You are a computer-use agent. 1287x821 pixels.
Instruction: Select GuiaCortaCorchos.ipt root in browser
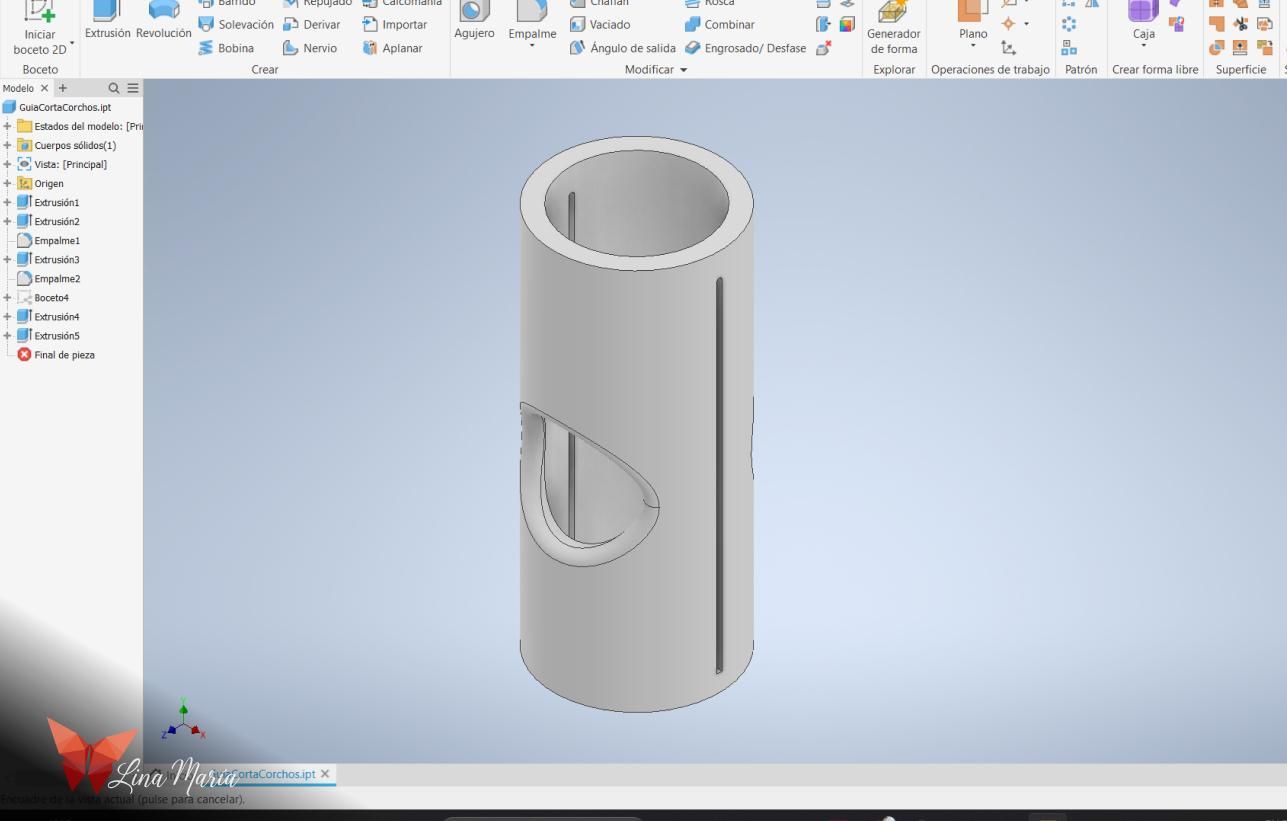tap(57, 107)
